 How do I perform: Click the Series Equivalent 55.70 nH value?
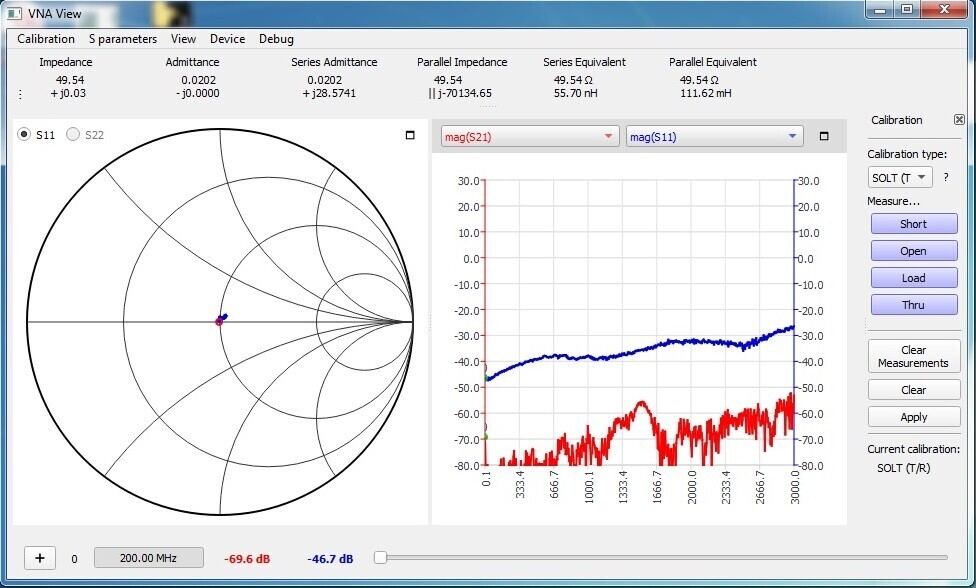(576, 93)
